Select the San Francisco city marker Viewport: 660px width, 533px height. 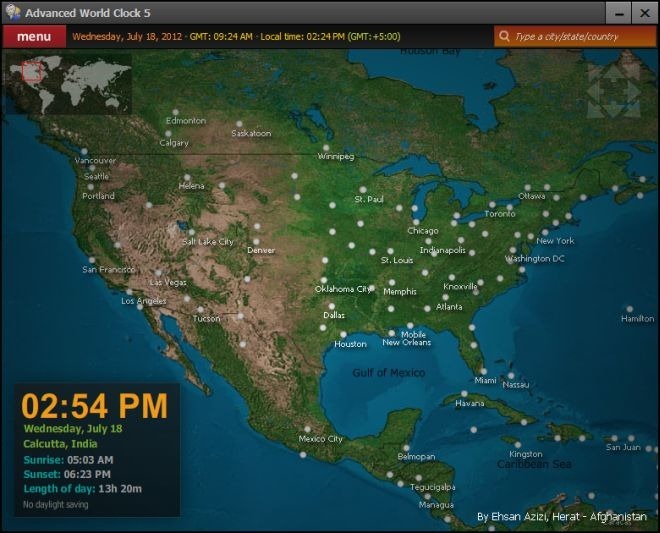pos(92,260)
